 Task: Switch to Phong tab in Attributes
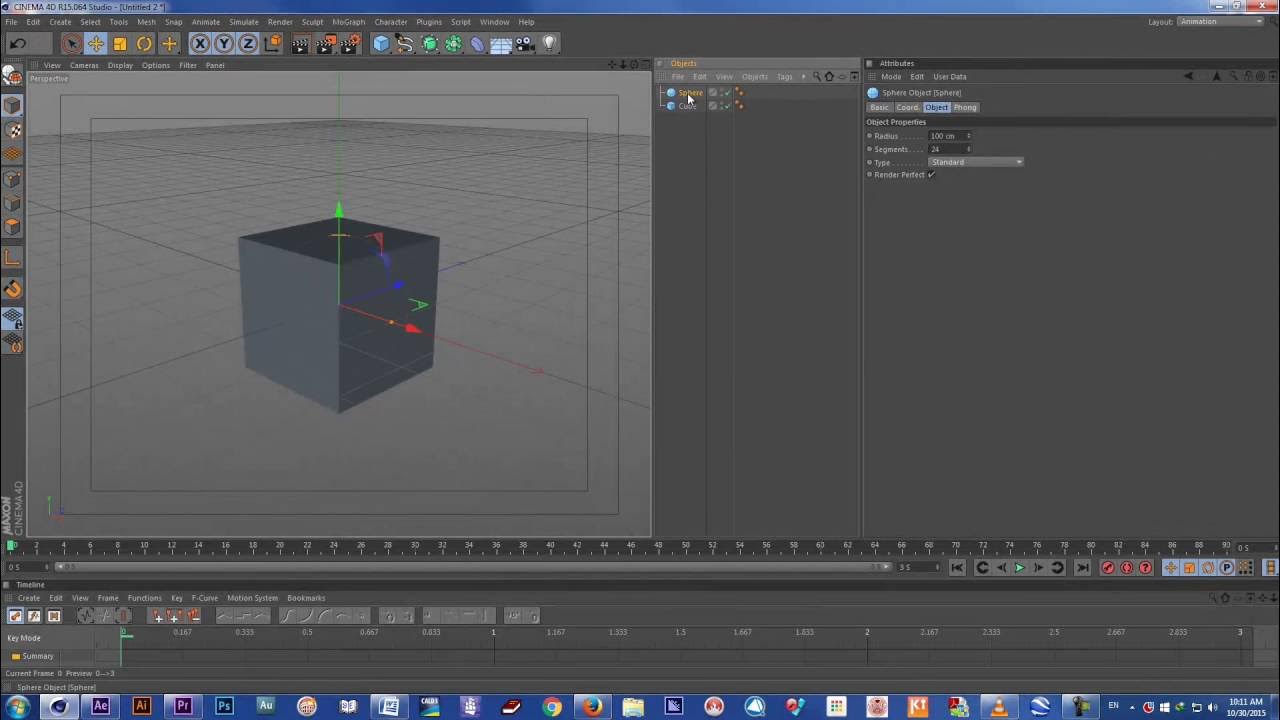click(965, 107)
